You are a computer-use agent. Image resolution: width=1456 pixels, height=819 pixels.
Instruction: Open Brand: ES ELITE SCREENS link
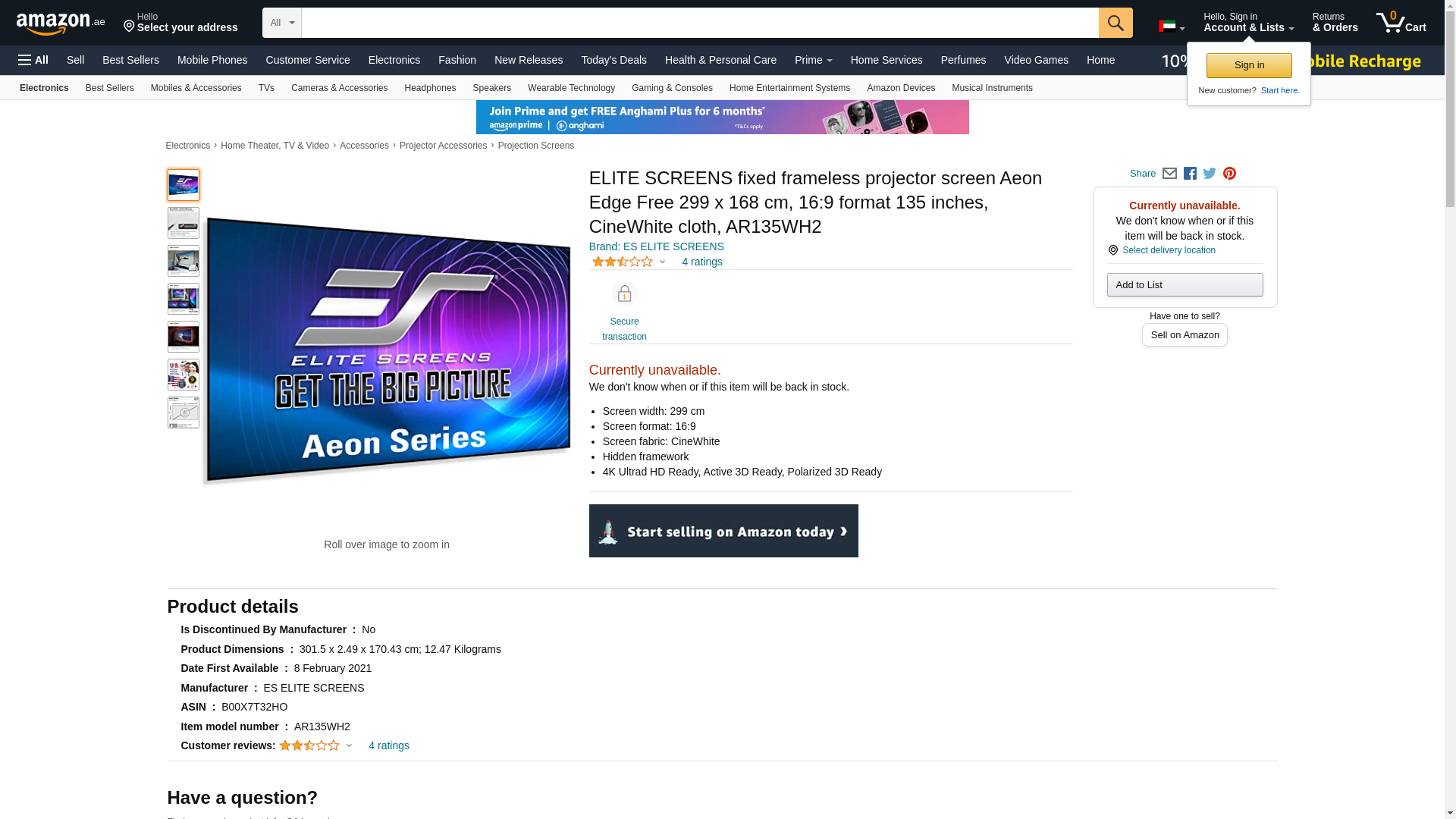tap(656, 246)
